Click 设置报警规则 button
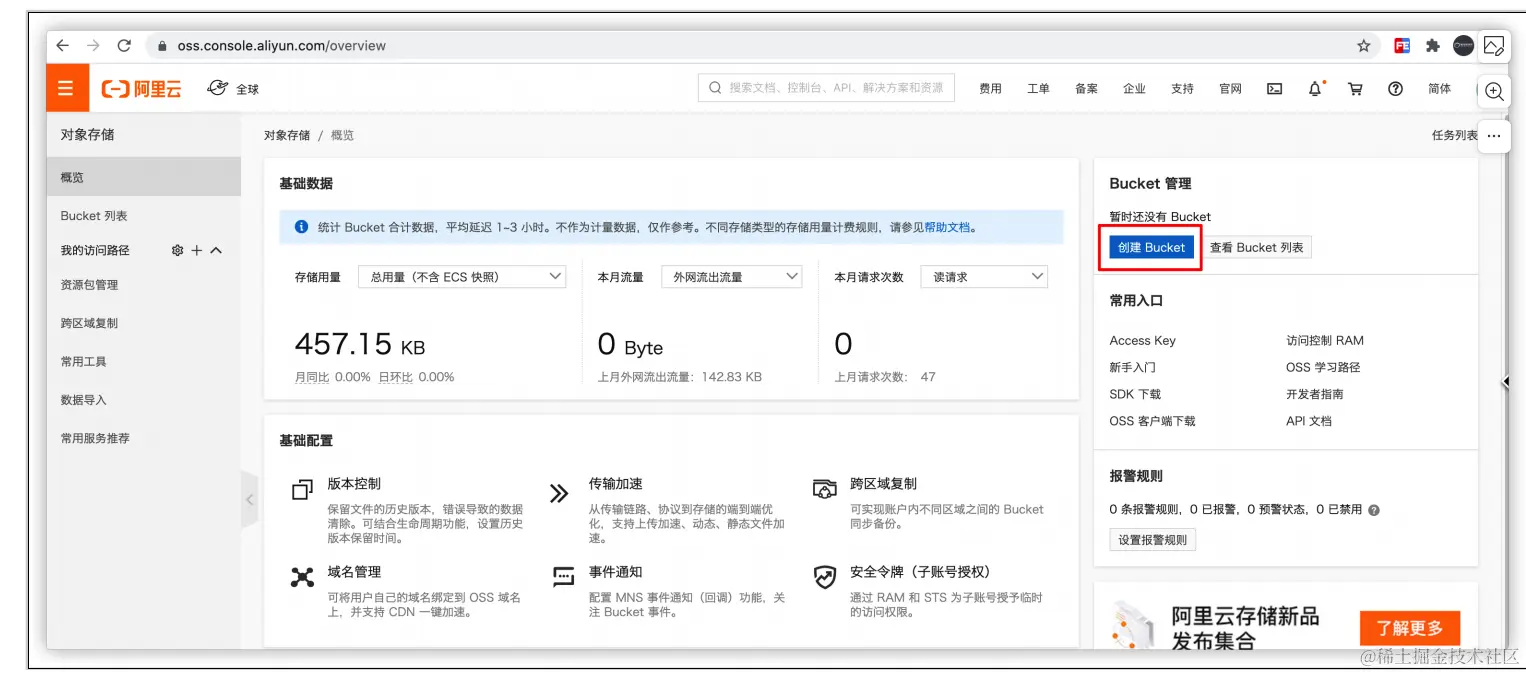This screenshot has height=673, width=1526. (x=1152, y=540)
